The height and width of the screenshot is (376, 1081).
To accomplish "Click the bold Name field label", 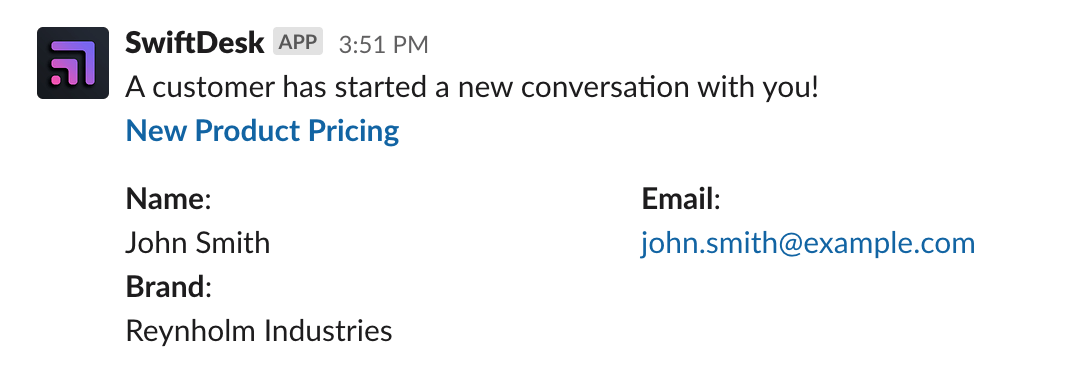I will tap(165, 199).
